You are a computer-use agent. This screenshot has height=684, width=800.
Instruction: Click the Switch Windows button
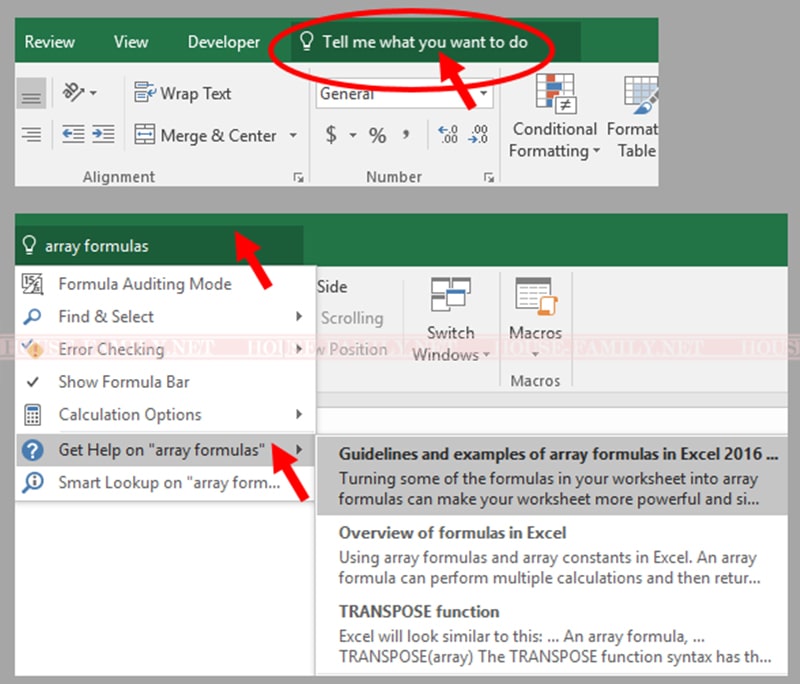[451, 320]
